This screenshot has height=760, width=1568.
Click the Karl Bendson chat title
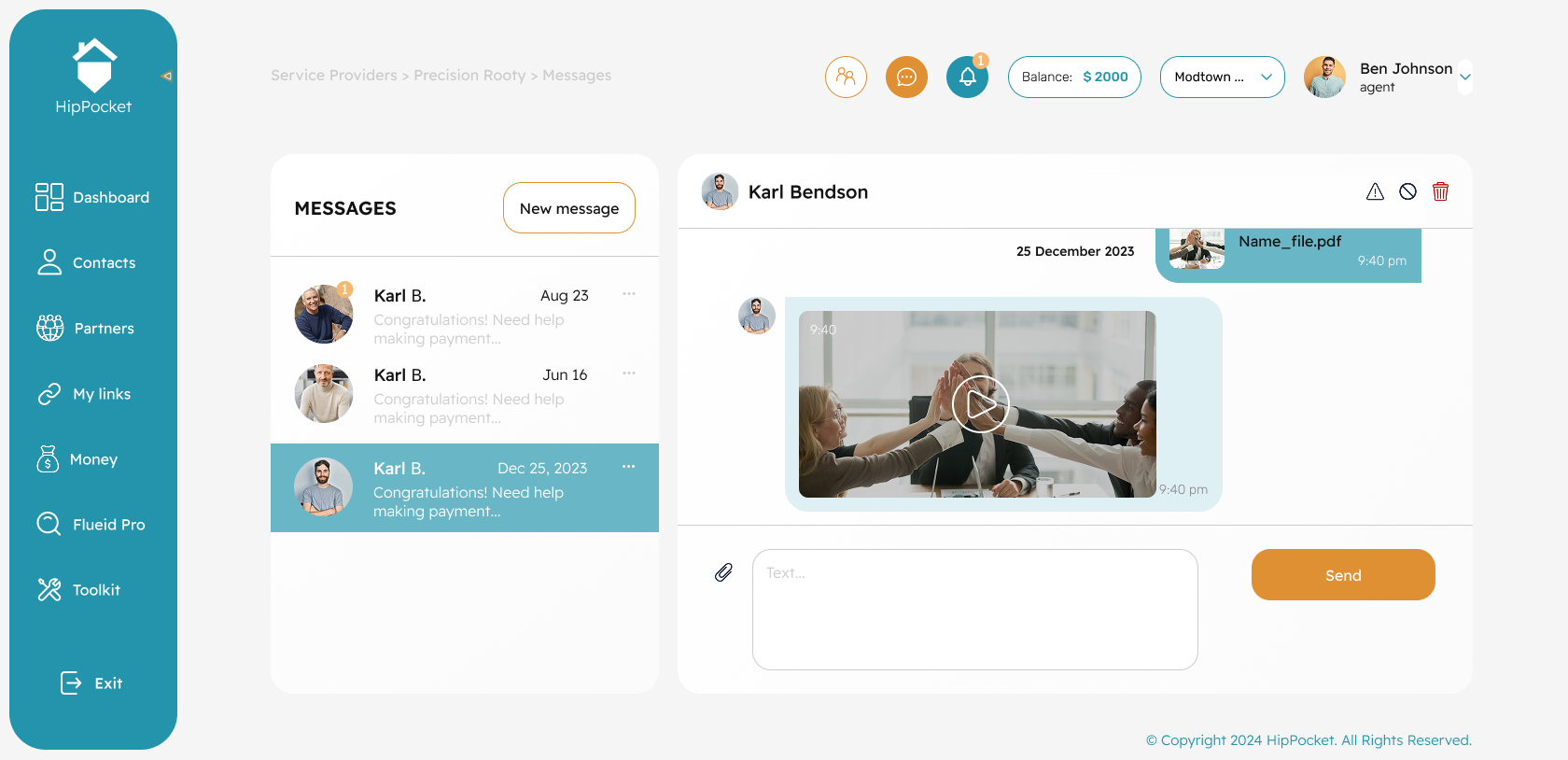[808, 192]
